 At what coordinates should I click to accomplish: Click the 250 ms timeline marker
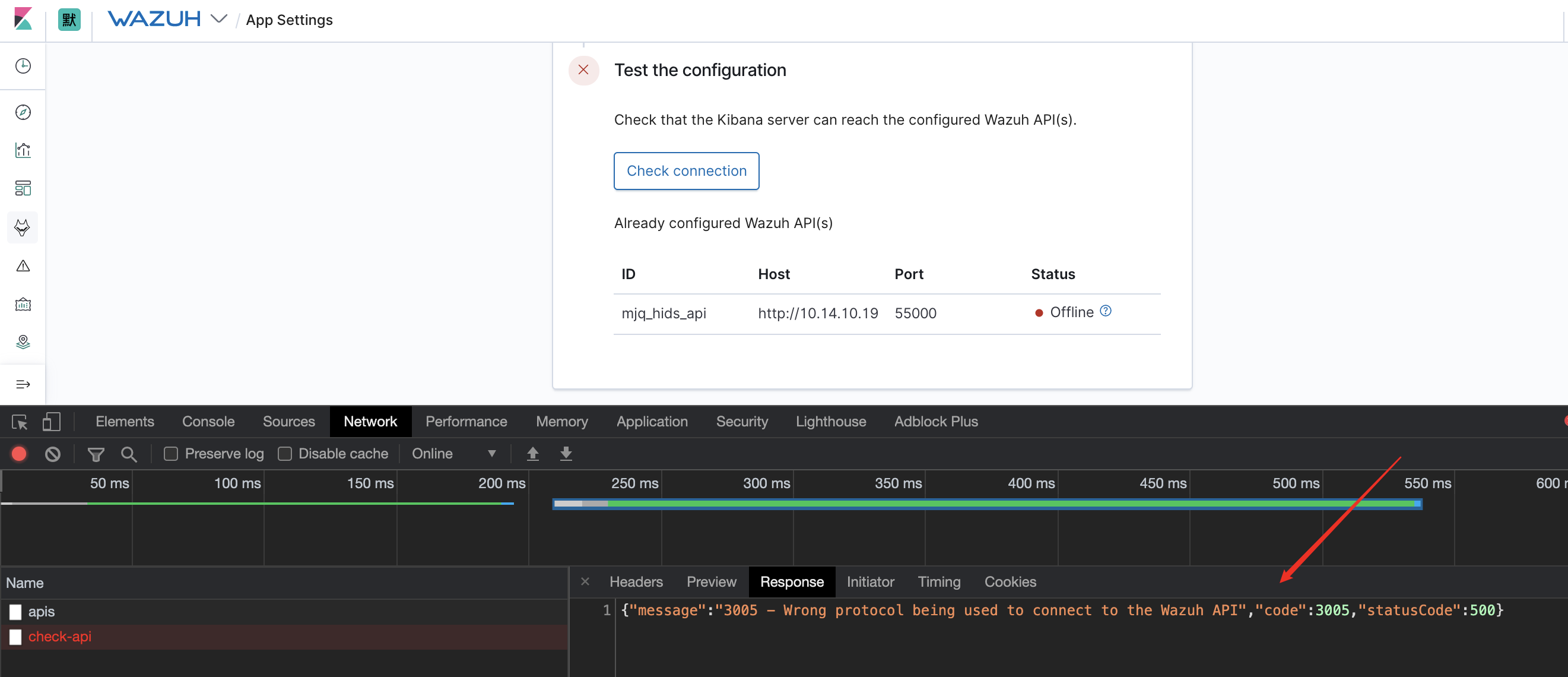point(634,483)
